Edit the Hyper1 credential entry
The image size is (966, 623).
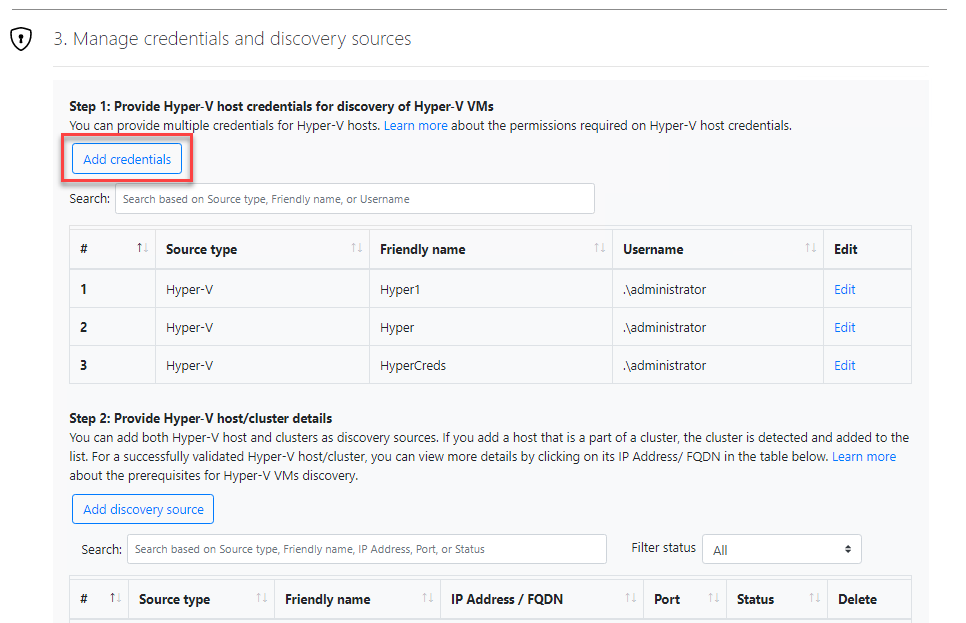[x=844, y=289]
